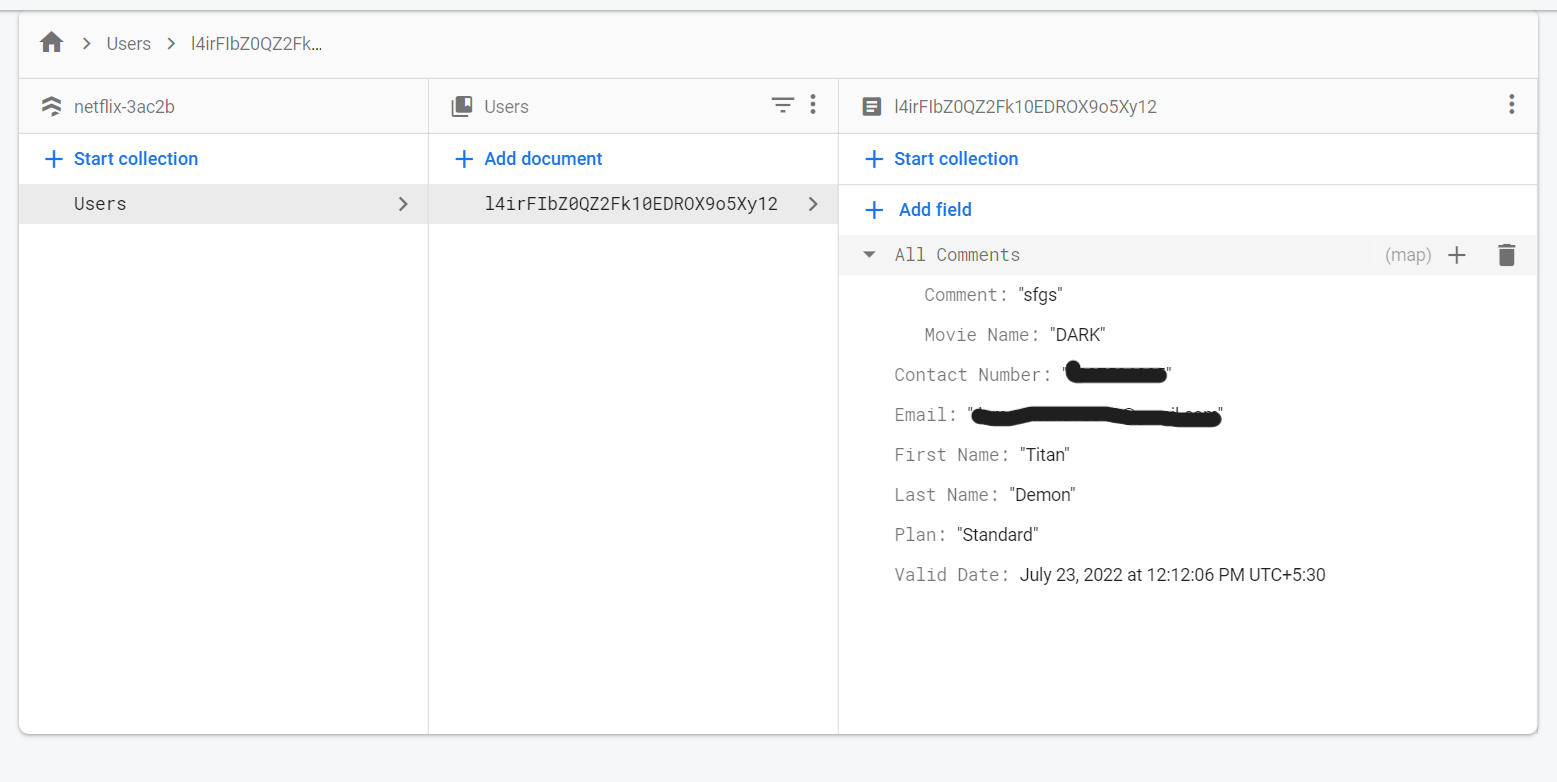Click the Movie Name field label
The image size is (1557, 782).
[x=982, y=335]
